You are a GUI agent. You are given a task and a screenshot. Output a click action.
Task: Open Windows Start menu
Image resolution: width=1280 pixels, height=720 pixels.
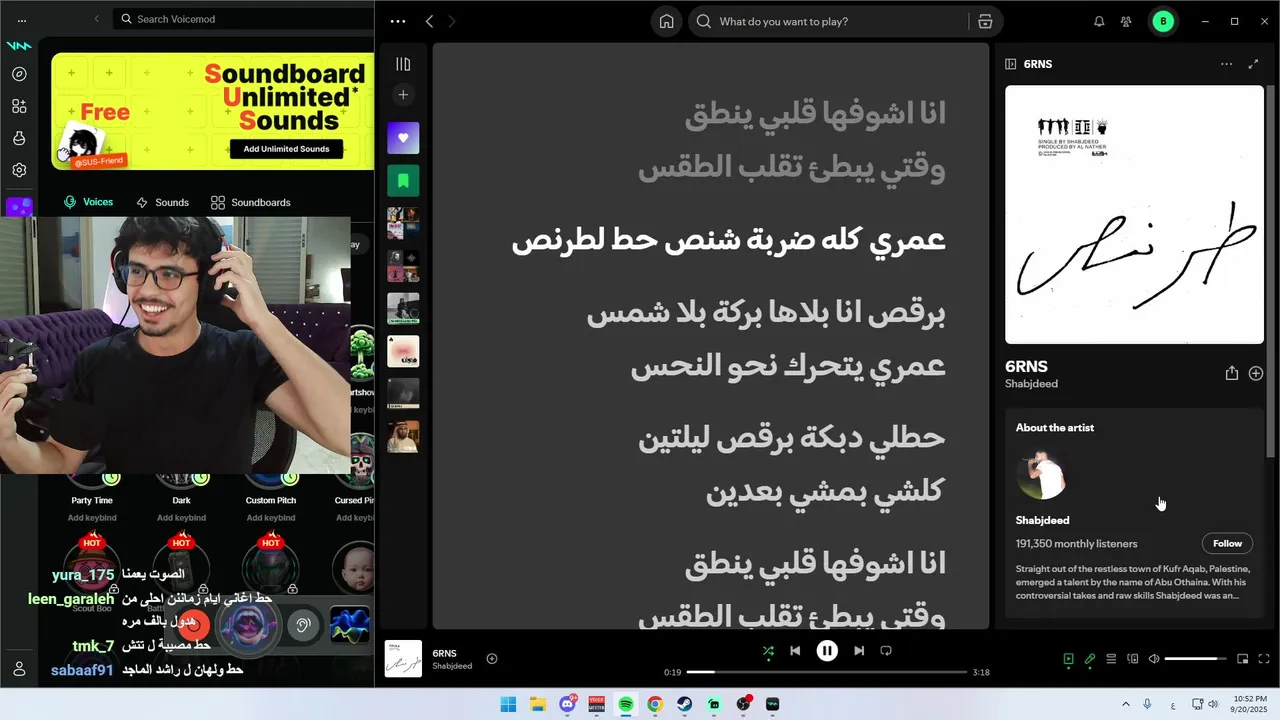point(508,704)
